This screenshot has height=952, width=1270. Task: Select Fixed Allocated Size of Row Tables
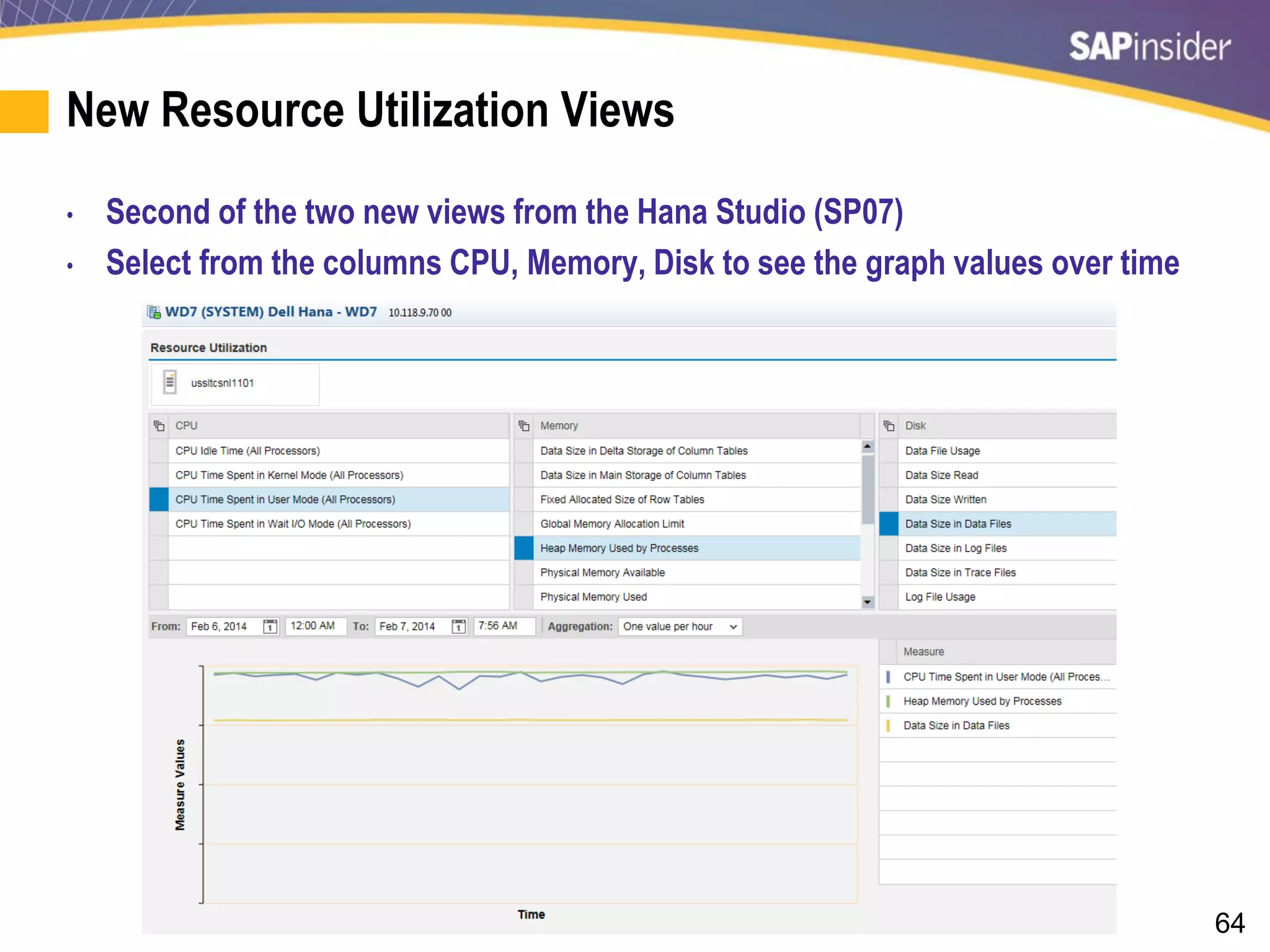[x=697, y=500]
